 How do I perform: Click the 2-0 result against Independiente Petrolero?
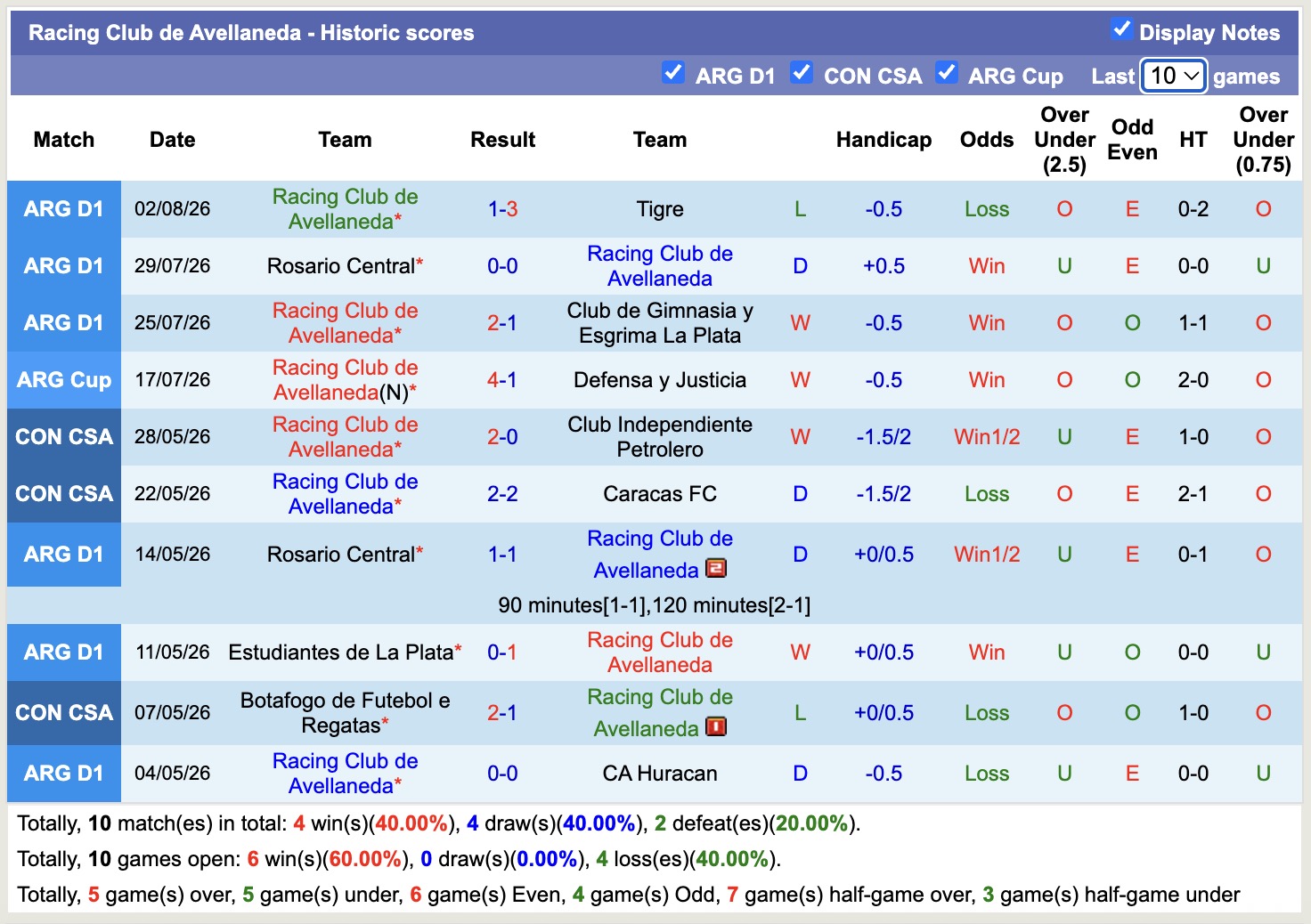coord(502,437)
